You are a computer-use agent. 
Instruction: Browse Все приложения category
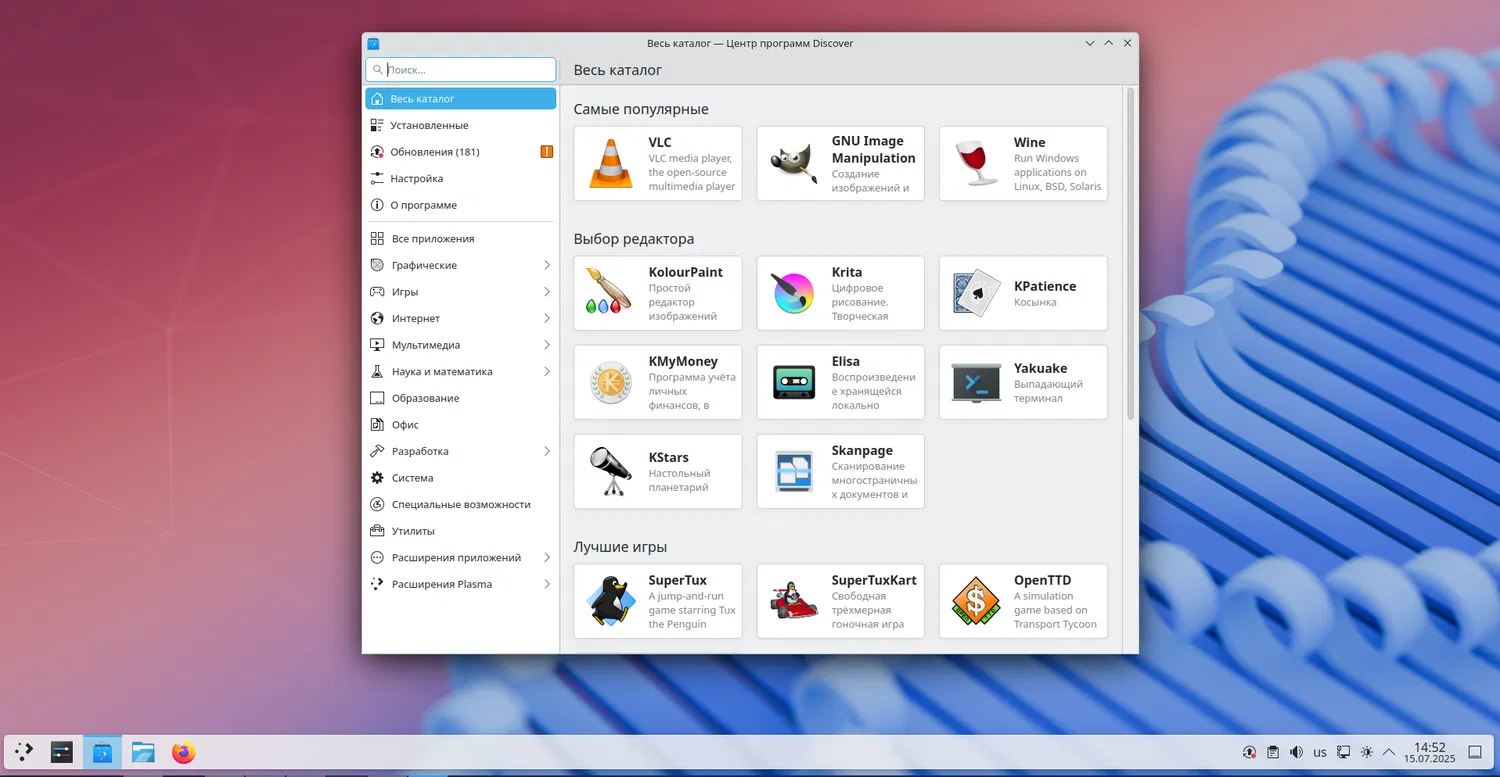tap(461, 239)
